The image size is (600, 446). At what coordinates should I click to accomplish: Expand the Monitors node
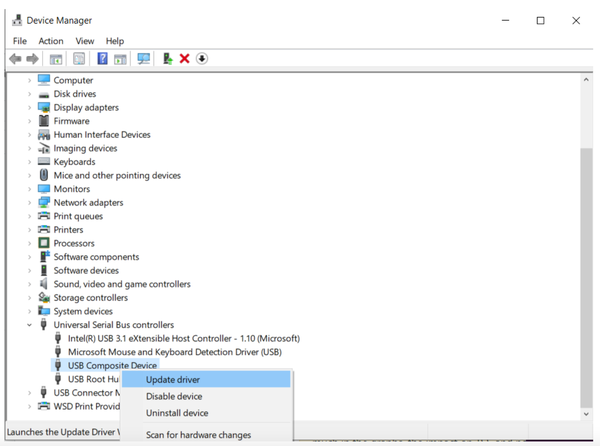[29, 189]
